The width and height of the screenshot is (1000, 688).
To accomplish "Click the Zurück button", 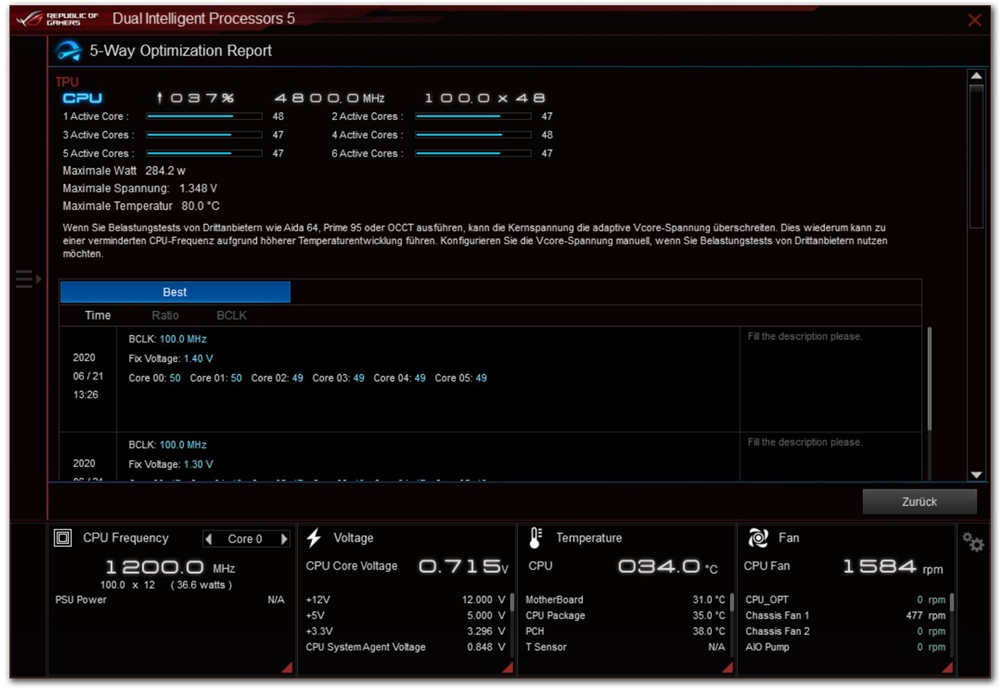I will (x=919, y=502).
